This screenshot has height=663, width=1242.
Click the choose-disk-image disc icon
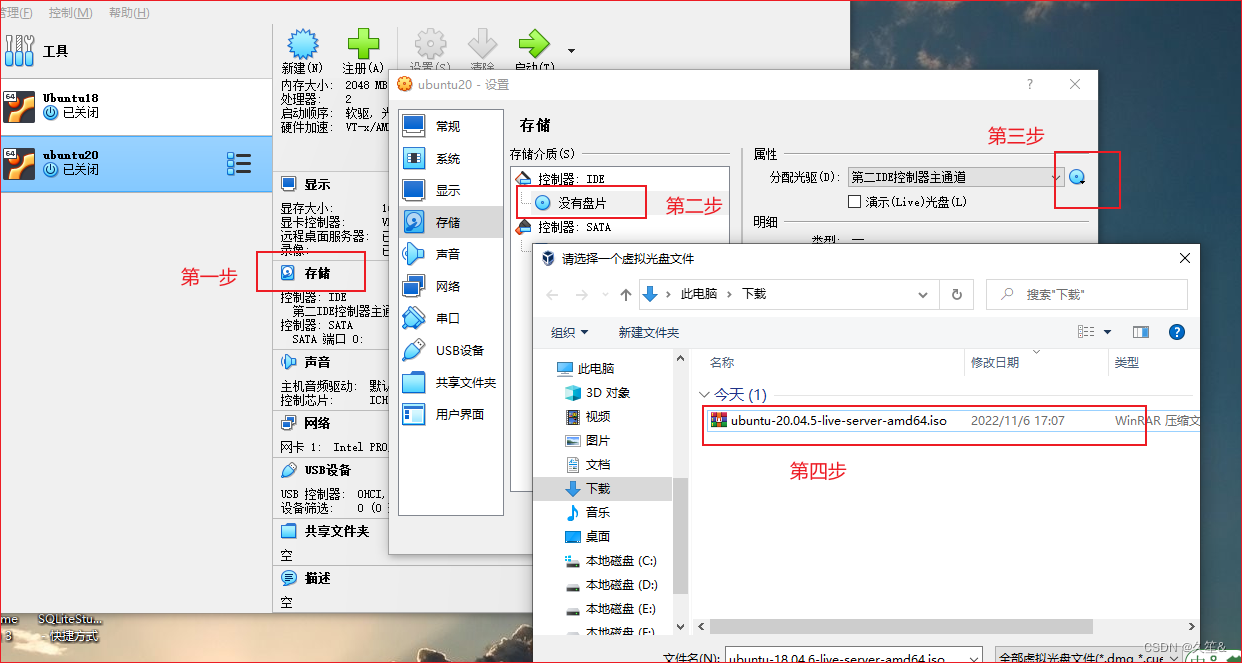(x=1077, y=177)
